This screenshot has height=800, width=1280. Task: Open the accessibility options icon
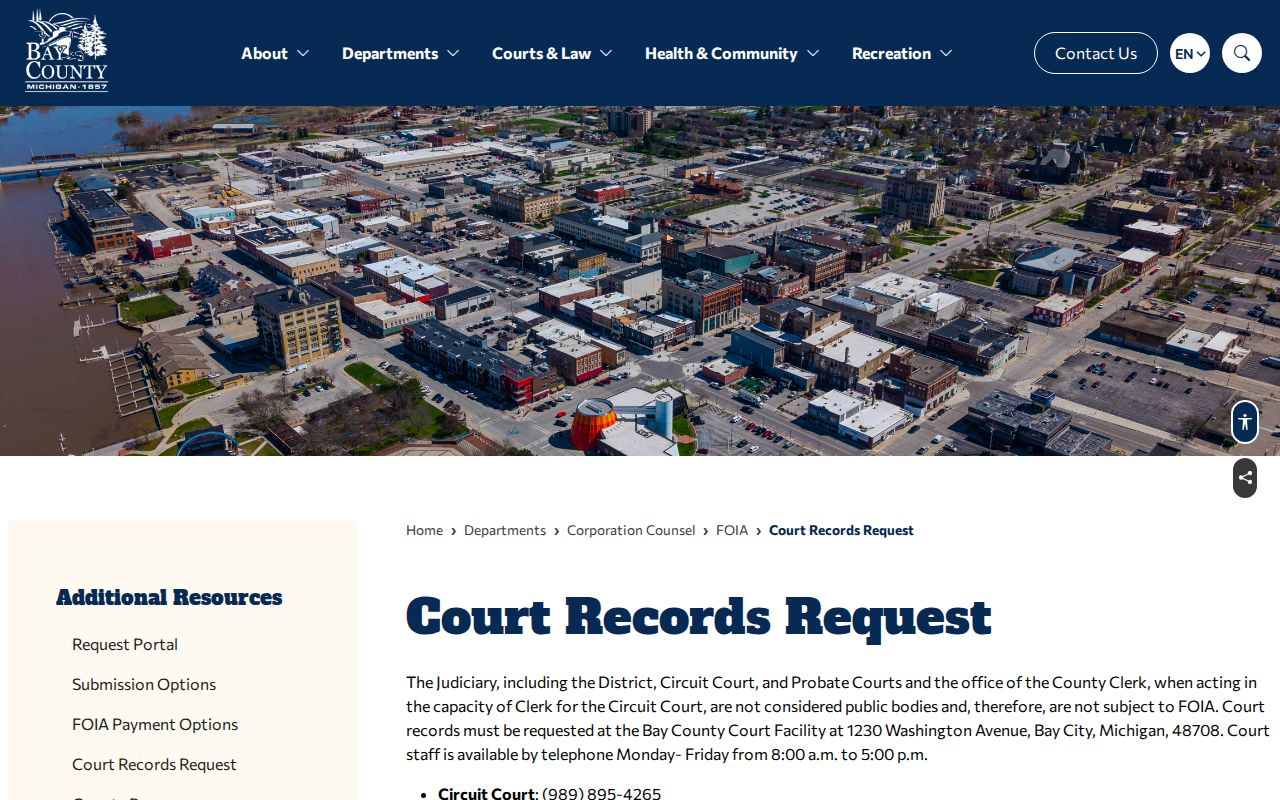coord(1245,421)
